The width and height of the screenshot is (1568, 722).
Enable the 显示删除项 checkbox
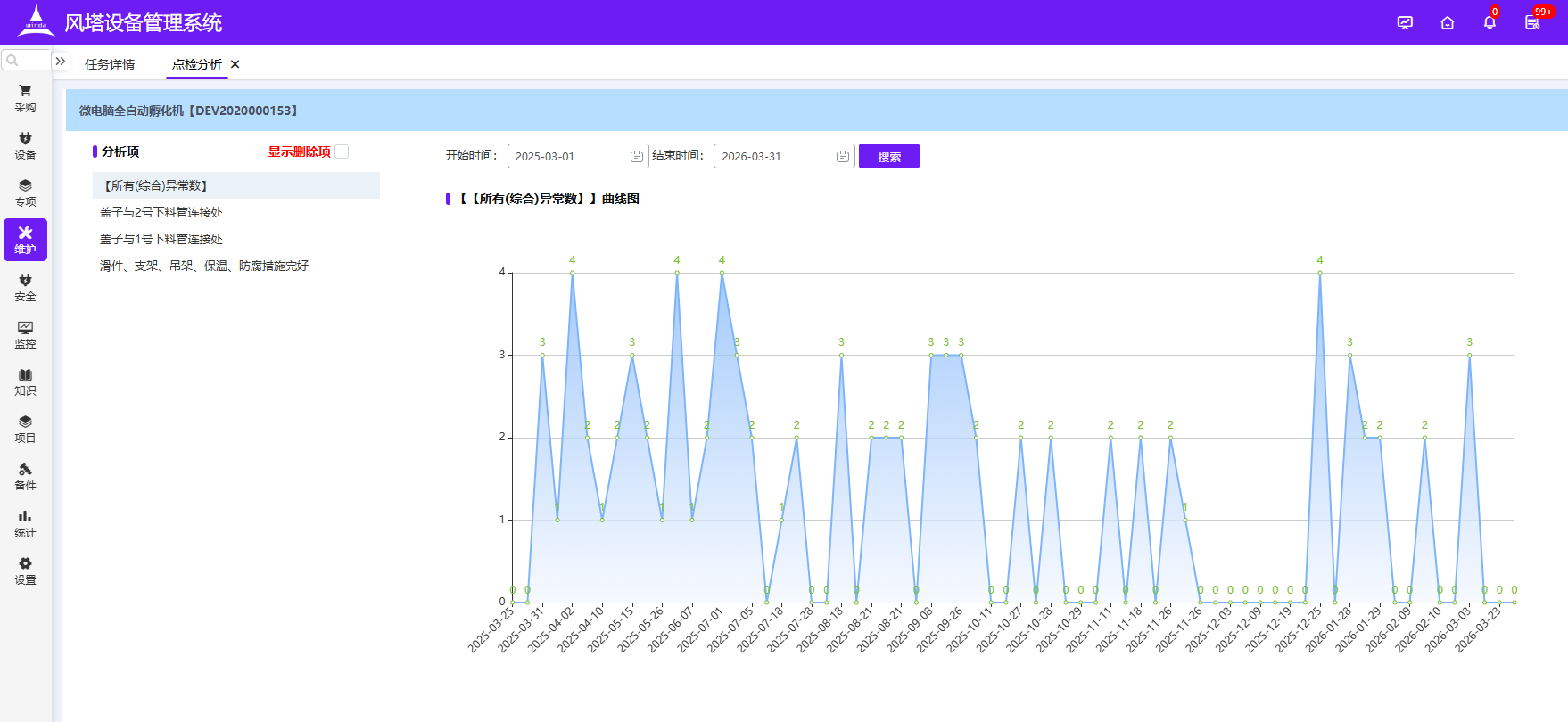tap(342, 152)
